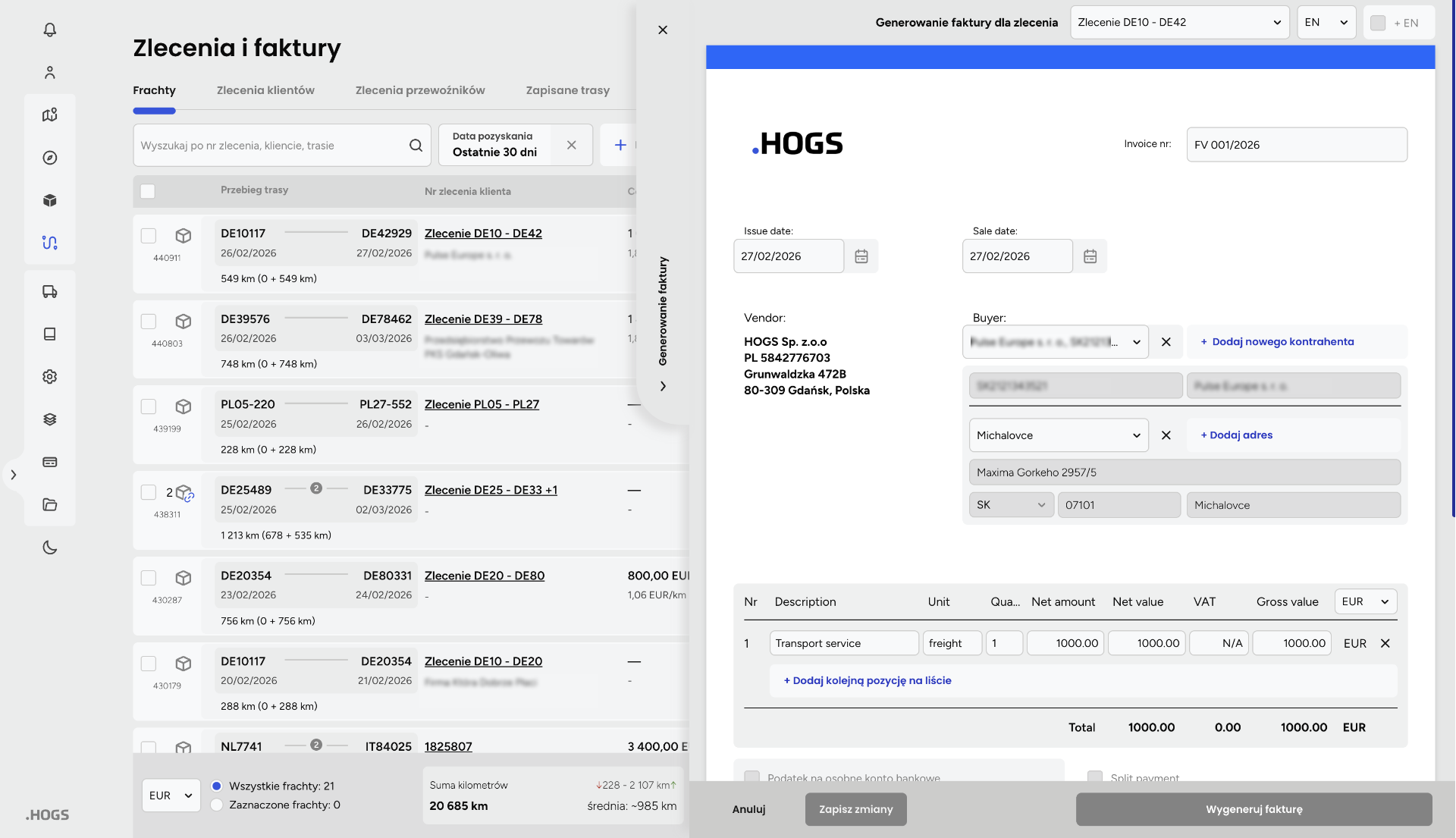Open notifications bell icon
The width and height of the screenshot is (1456, 838).
tap(50, 30)
